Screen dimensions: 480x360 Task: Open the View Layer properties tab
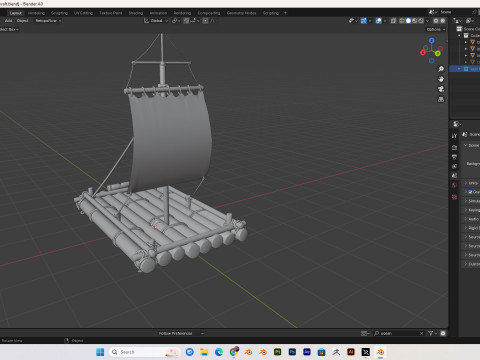pyautogui.click(x=454, y=166)
